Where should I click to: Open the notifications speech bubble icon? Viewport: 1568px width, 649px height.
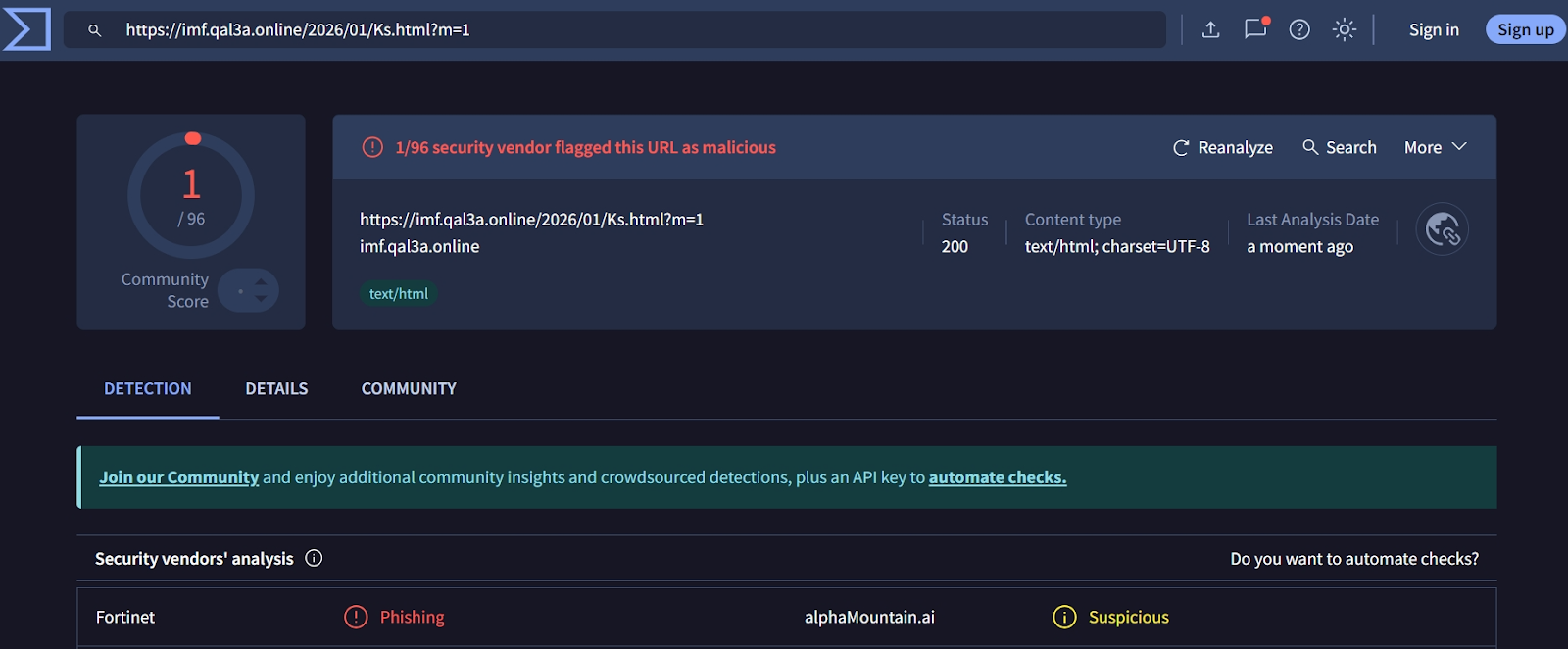tap(1255, 29)
